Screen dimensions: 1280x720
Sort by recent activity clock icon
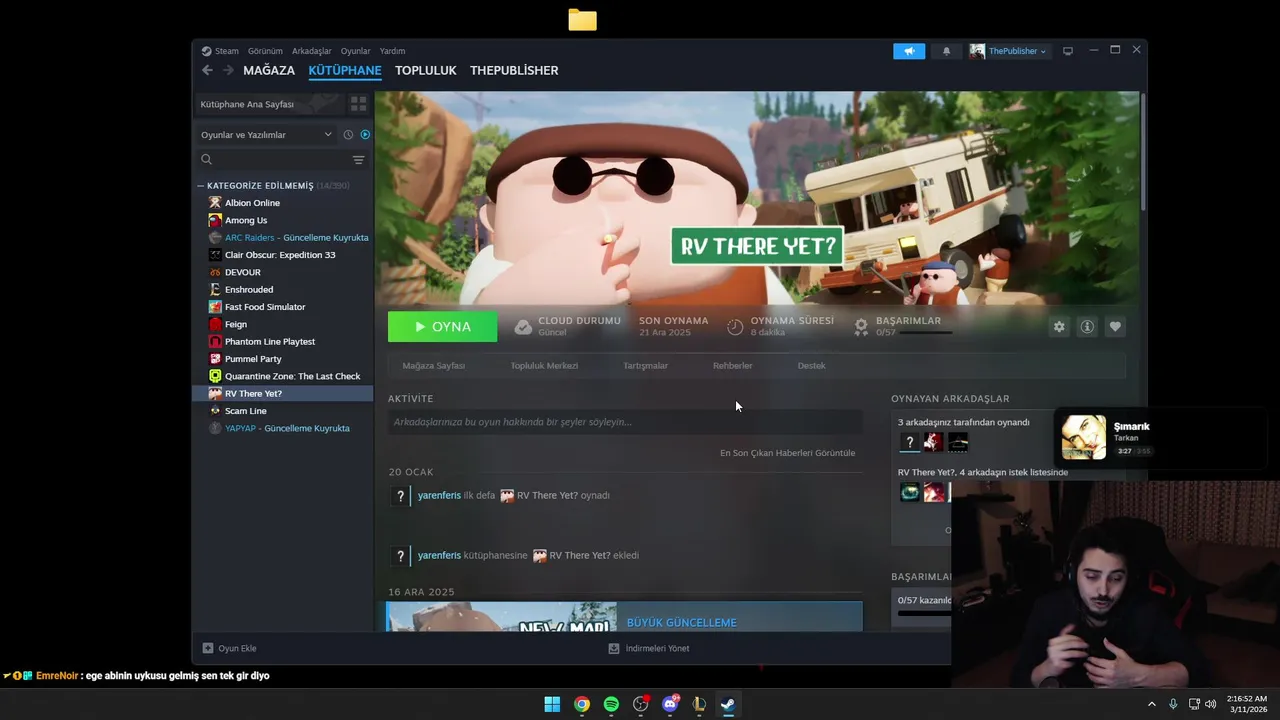(348, 135)
